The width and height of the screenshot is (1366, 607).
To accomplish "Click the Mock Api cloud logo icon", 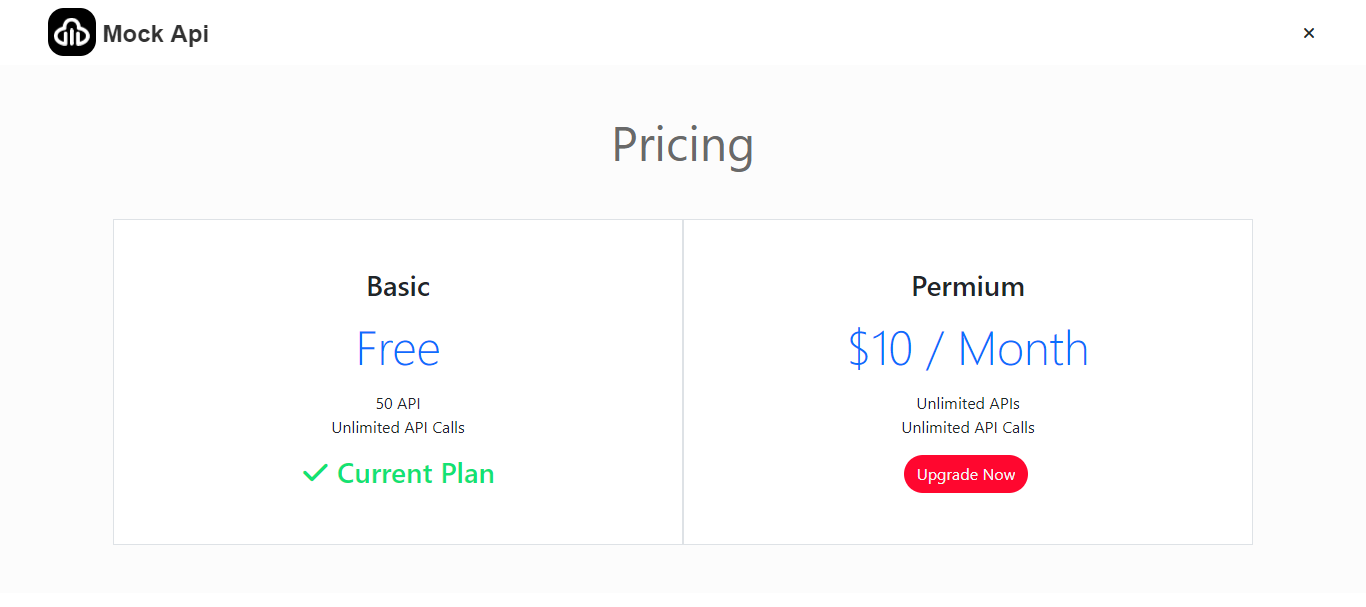I will [x=72, y=32].
